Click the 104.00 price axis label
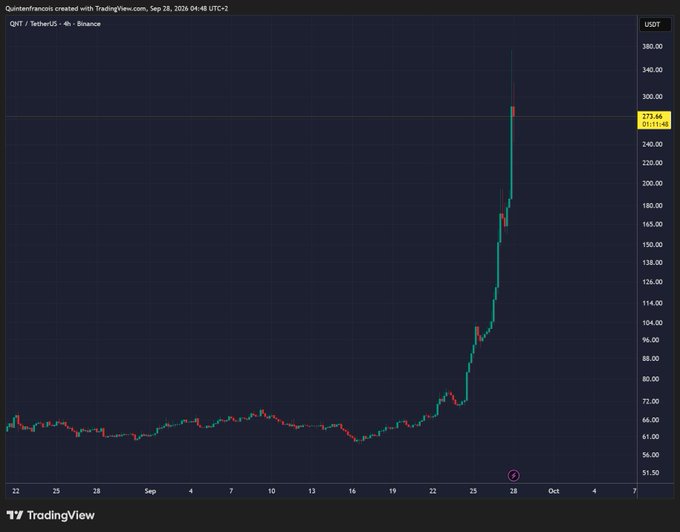 pos(652,323)
